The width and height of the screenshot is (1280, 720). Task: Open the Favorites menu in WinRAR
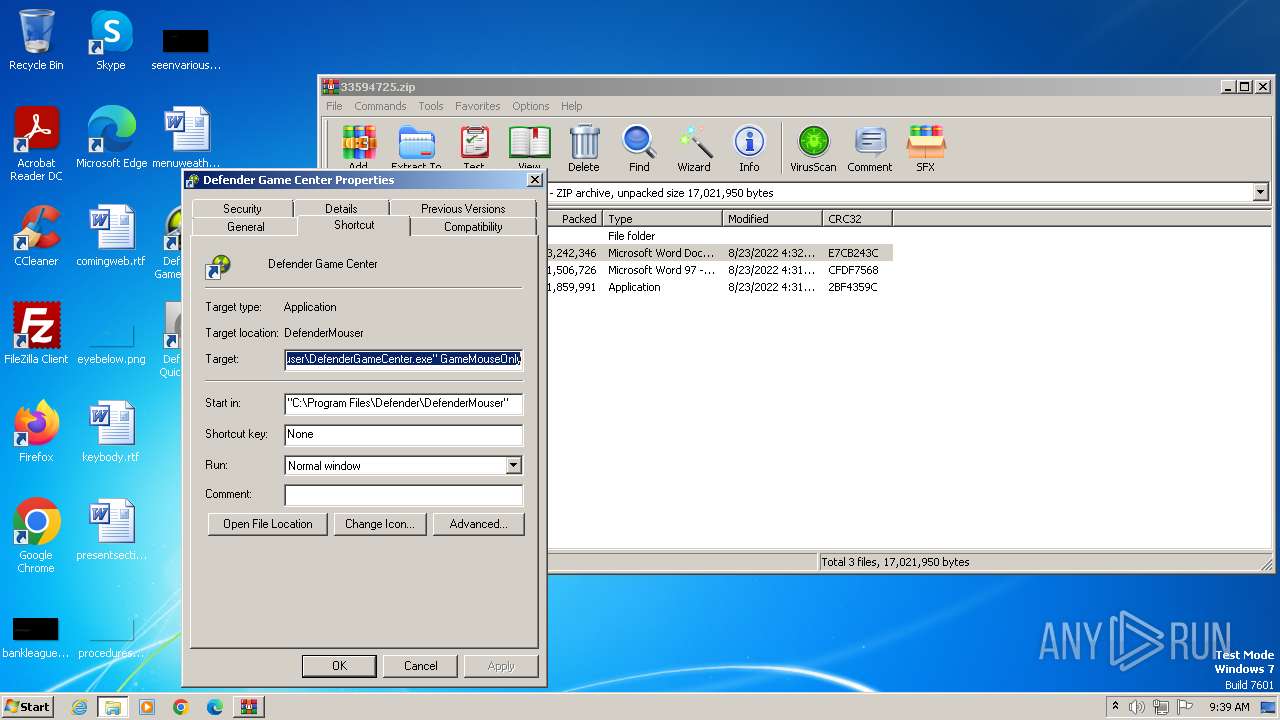tap(478, 106)
